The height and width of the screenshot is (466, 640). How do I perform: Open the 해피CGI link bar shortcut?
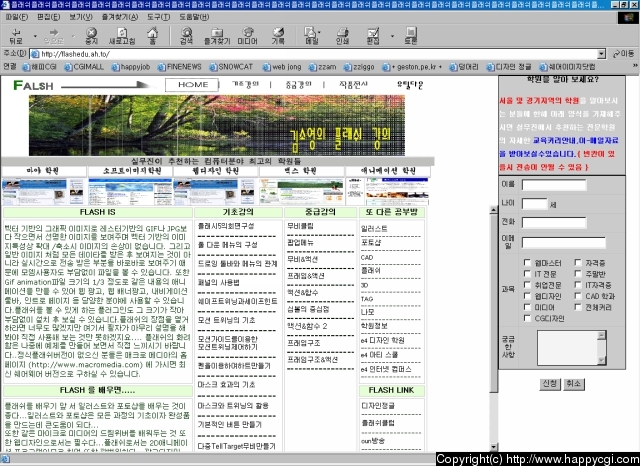tap(40, 67)
